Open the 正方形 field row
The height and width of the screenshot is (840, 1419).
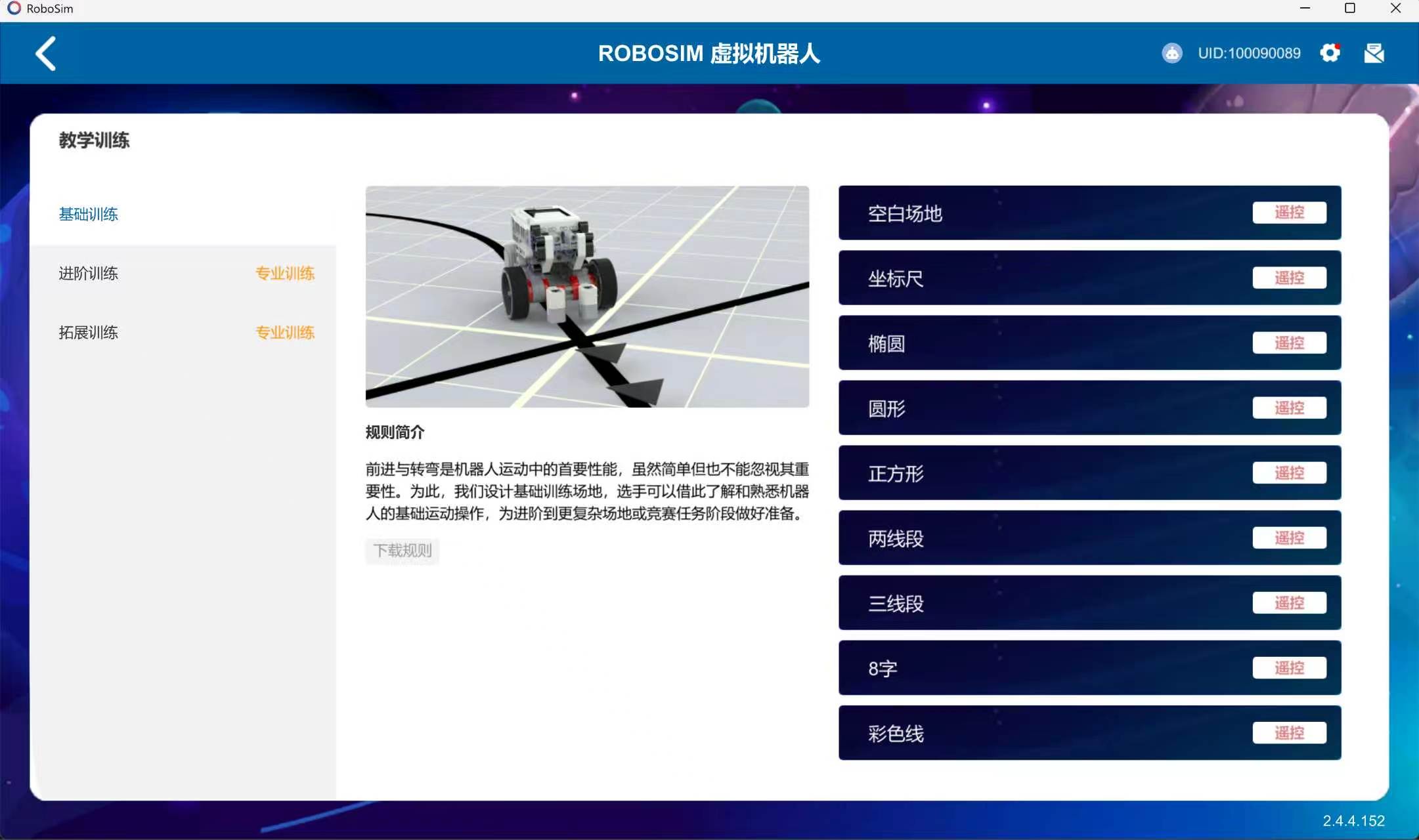(x=1090, y=472)
